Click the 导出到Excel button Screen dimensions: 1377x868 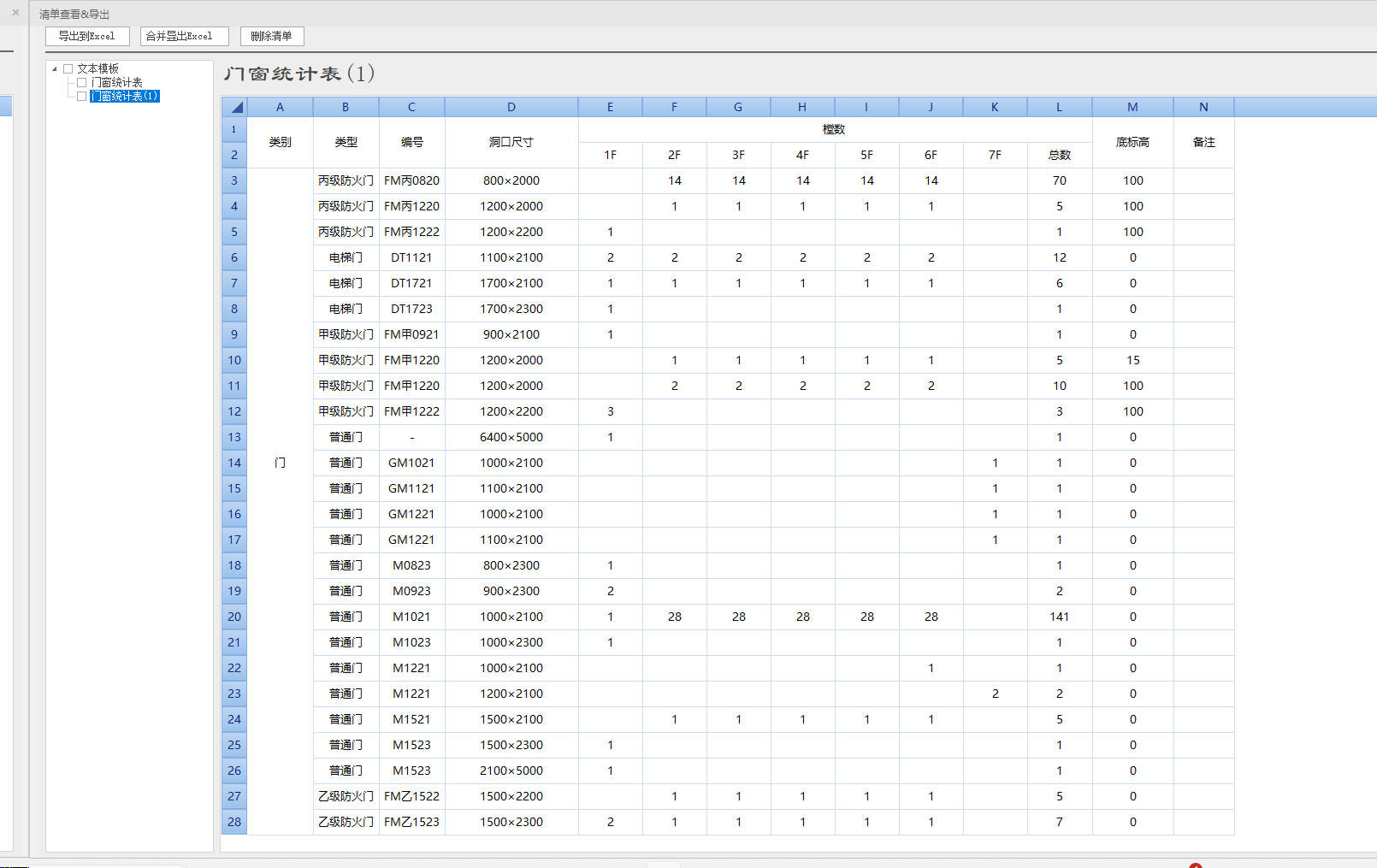coord(87,36)
